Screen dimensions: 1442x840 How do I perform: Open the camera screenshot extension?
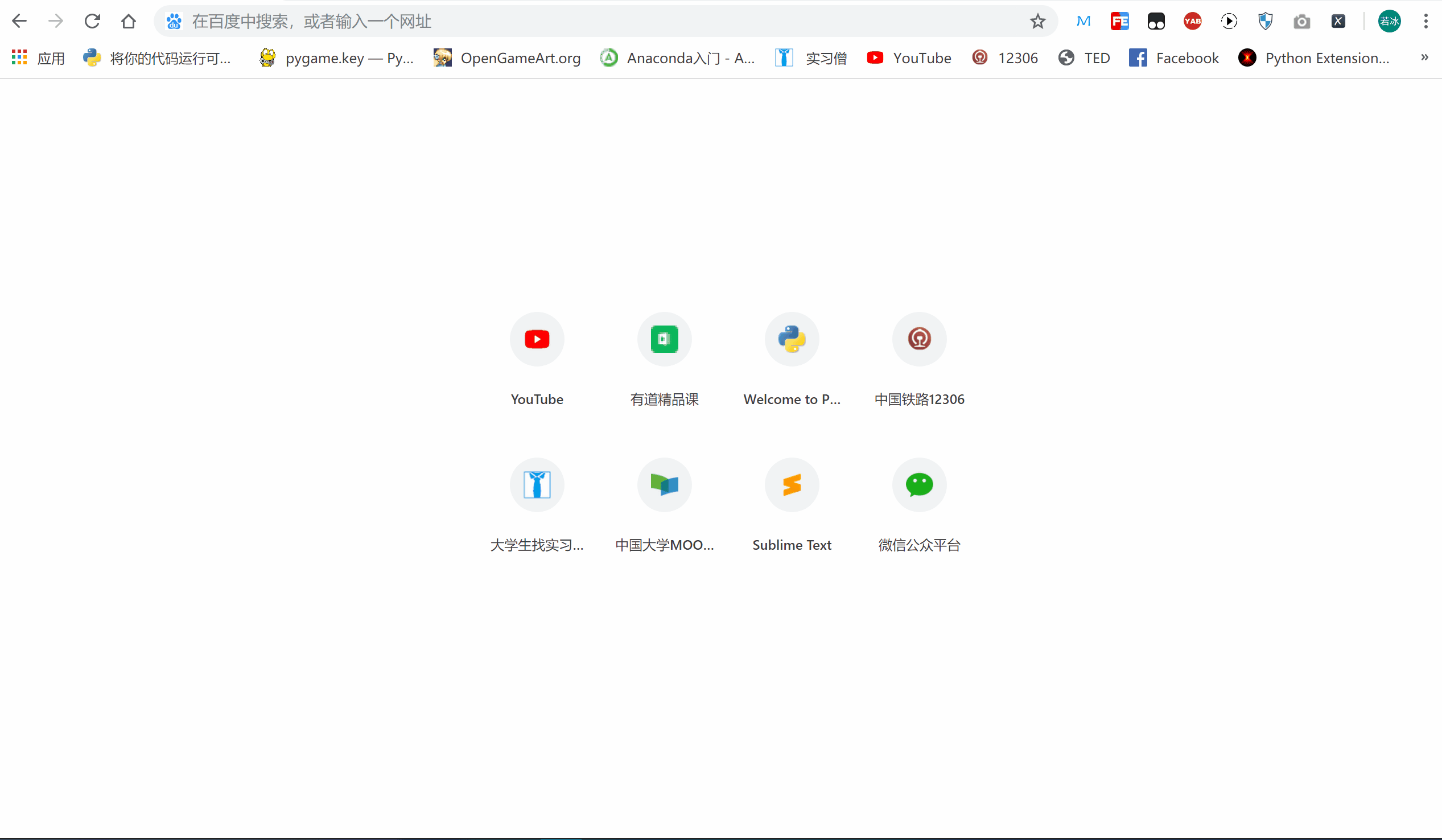coord(1302,22)
